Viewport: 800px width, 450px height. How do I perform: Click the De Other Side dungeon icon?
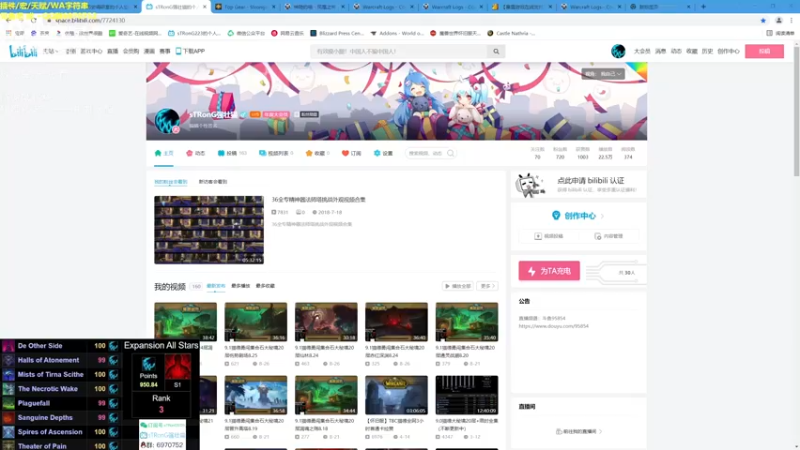(8, 346)
